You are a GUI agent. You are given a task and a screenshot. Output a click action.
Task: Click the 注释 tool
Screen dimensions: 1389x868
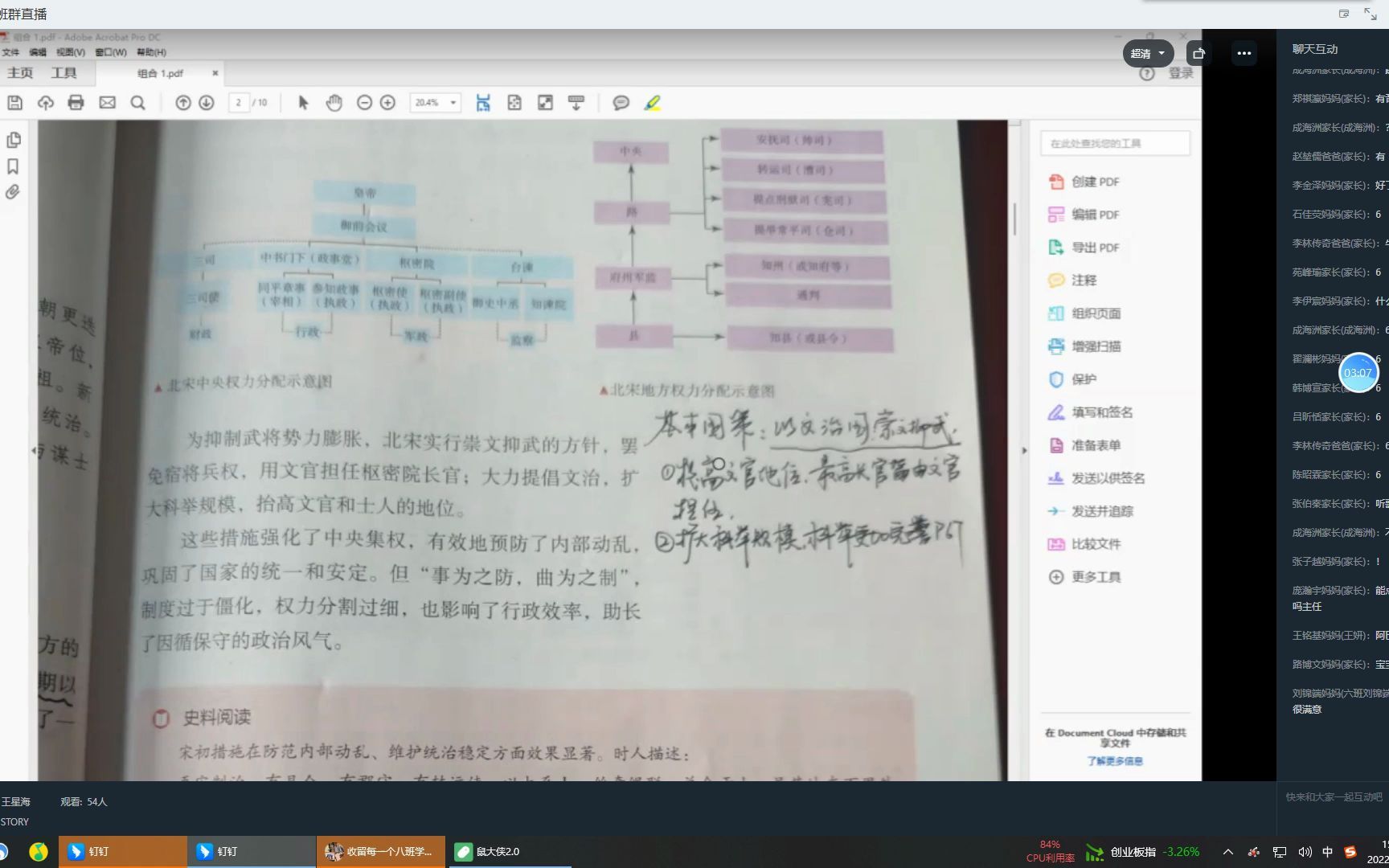tap(1072, 280)
